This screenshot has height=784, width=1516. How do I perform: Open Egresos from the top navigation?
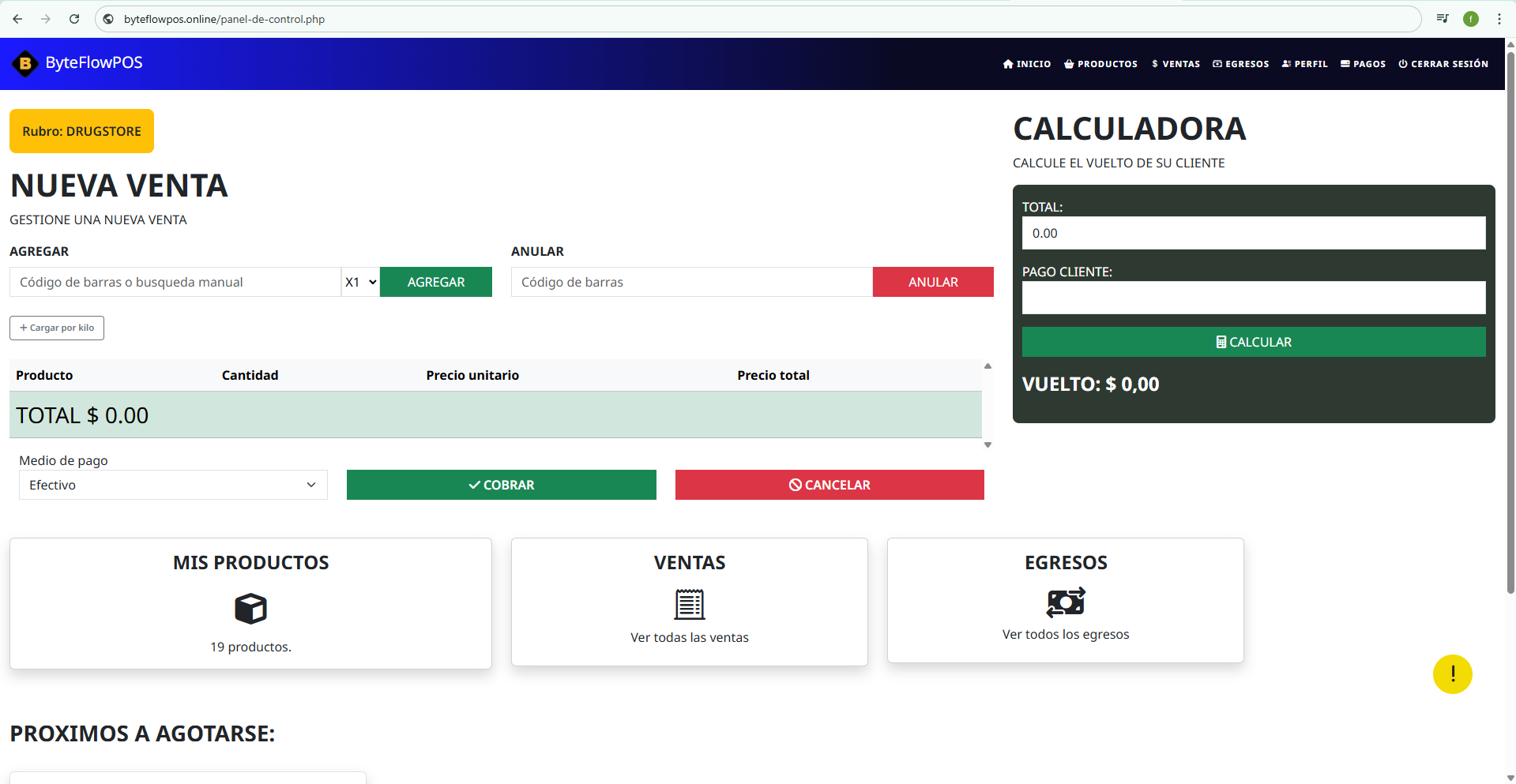pos(1240,64)
